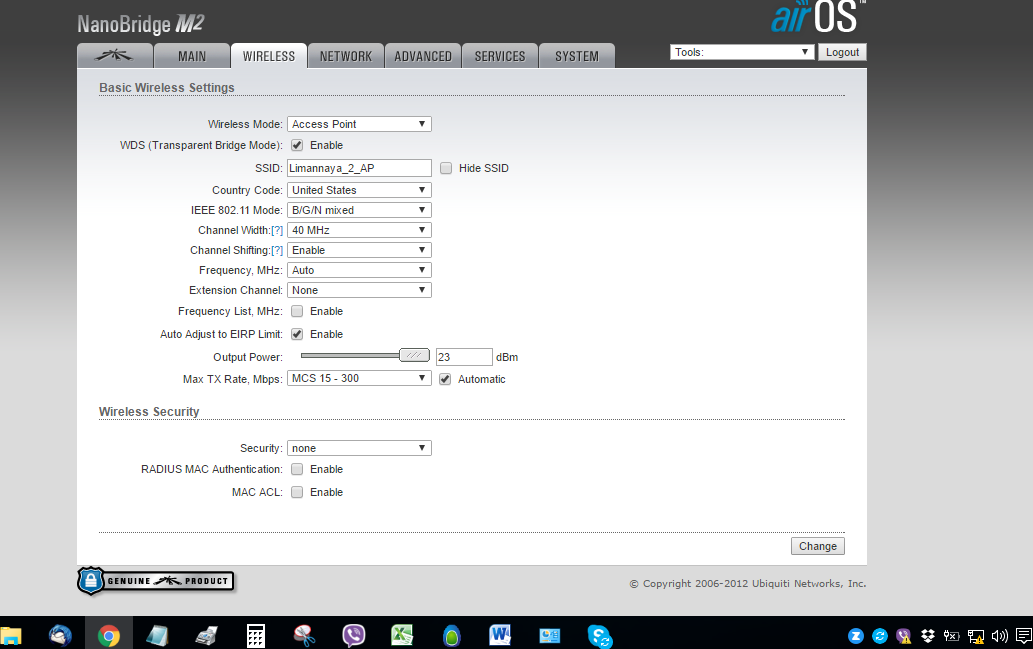The width and height of the screenshot is (1033, 649).
Task: Open the WIRELESS tab
Action: coord(269,56)
